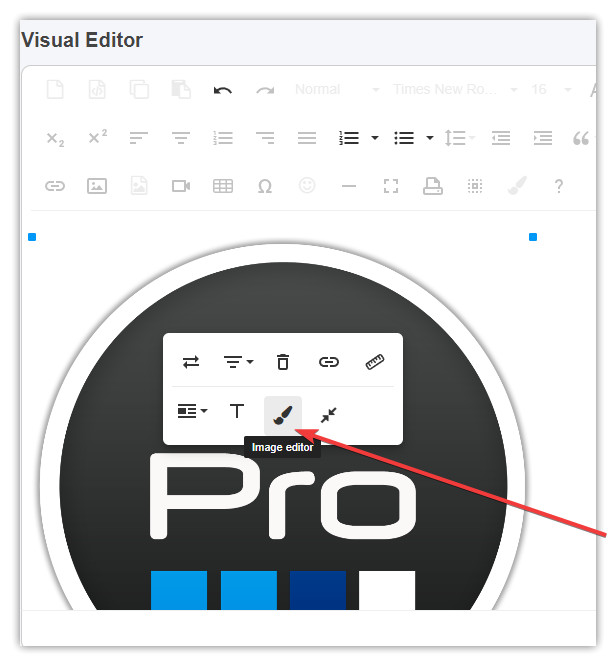Viewport: 616px width, 666px height.
Task: Click the Align Center icon in main toolbar
Action: (x=181, y=138)
